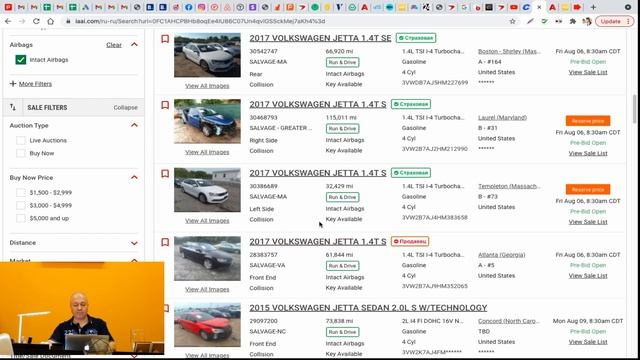
Task: Check the Buy Now checkbox
Action: pyautogui.click(x=20, y=153)
